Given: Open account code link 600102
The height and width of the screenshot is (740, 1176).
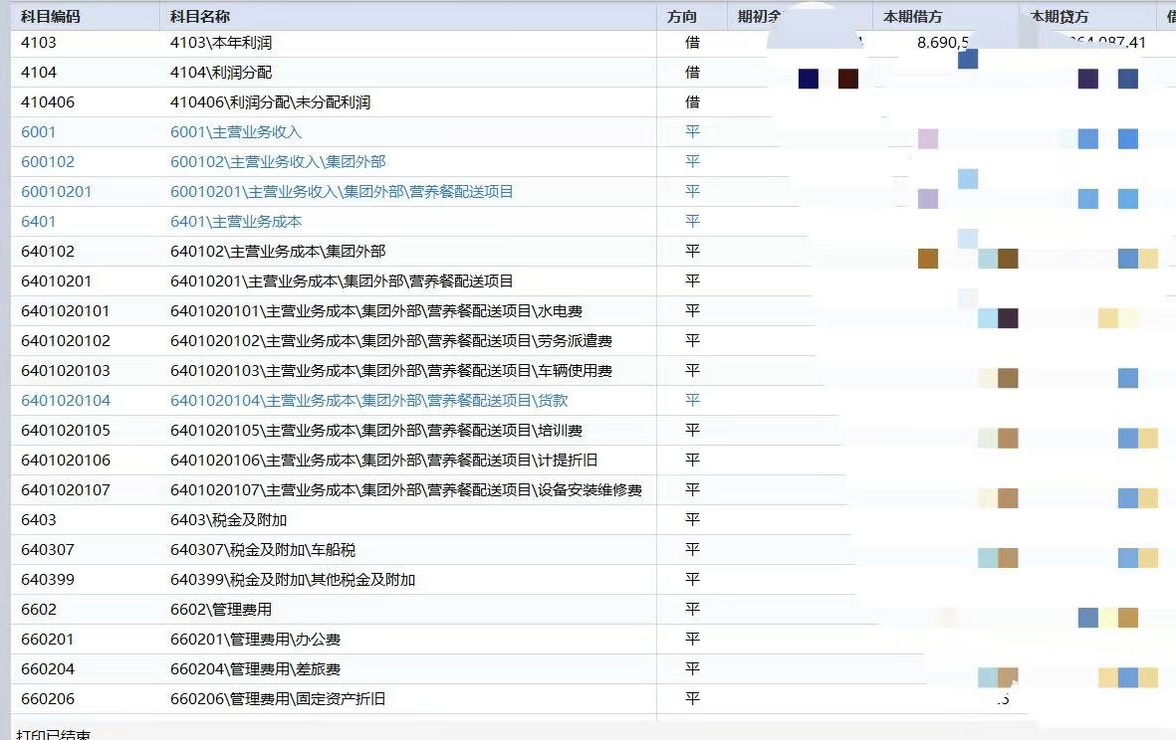Looking at the screenshot, I should coord(48,162).
